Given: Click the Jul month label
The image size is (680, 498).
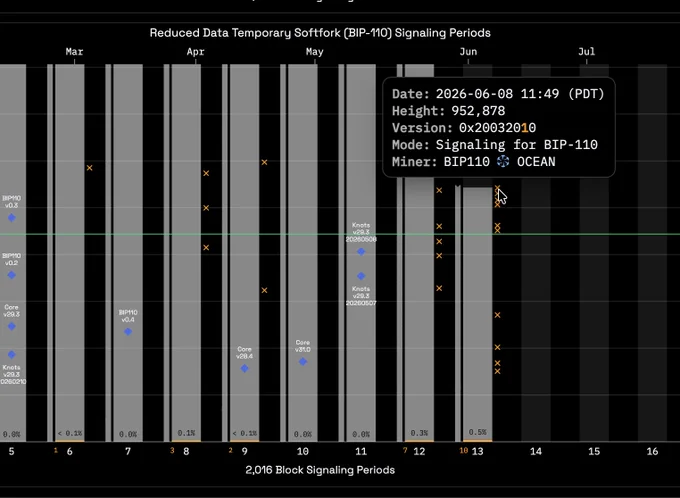Looking at the screenshot, I should (586, 52).
